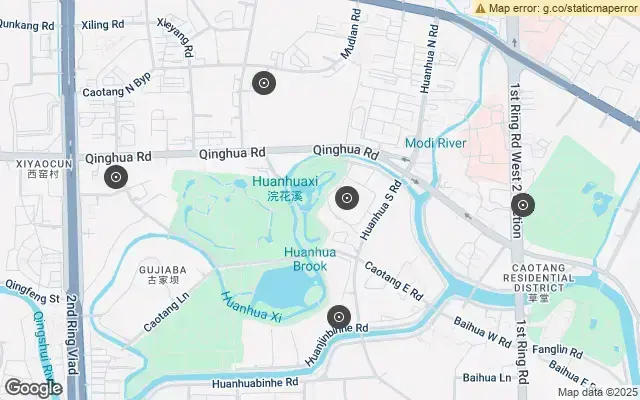
Task: Select the marker below Qinghua Rd near Xiyaocun
Action: pos(116,177)
